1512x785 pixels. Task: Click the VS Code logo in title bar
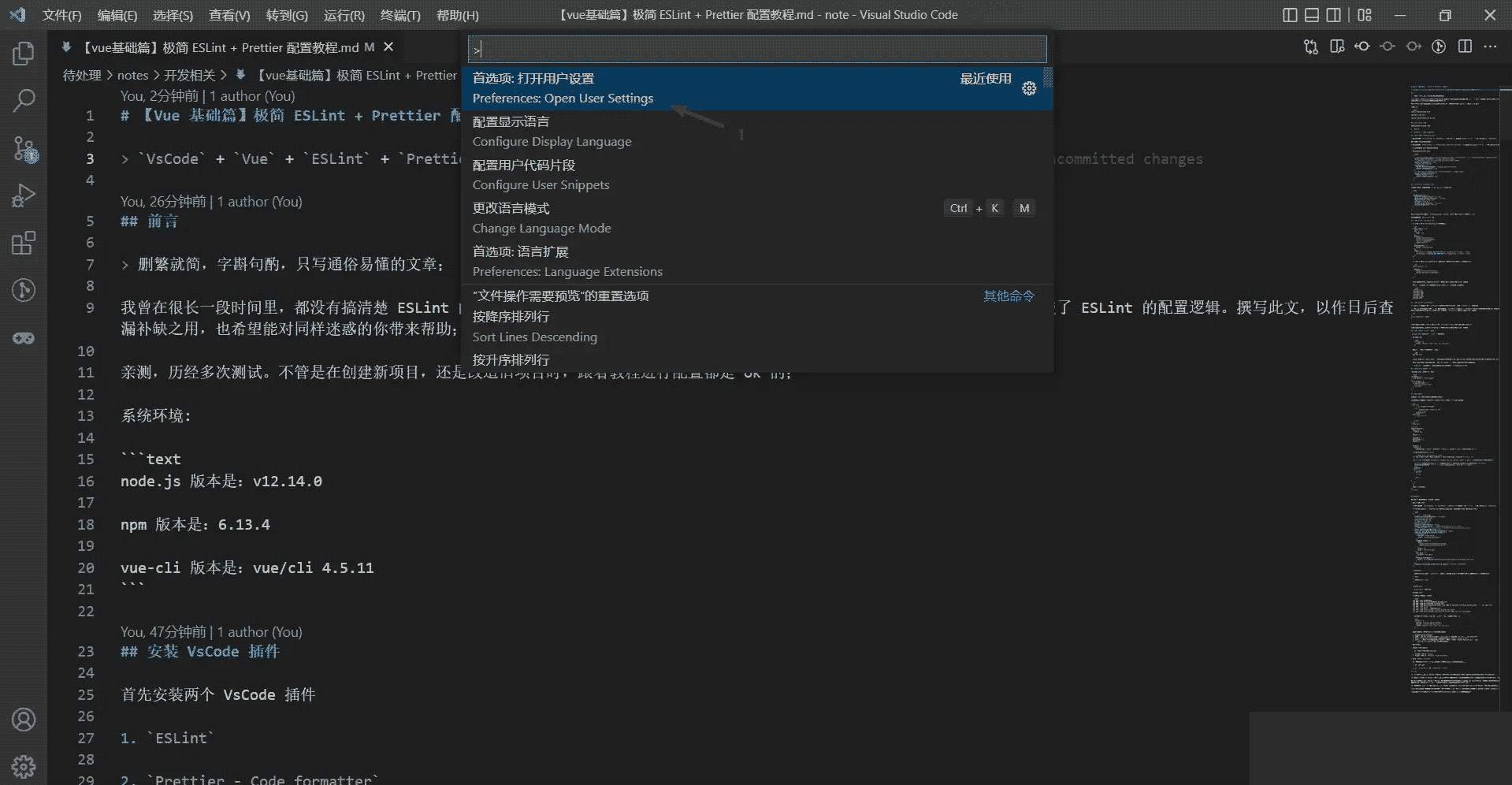(x=17, y=15)
